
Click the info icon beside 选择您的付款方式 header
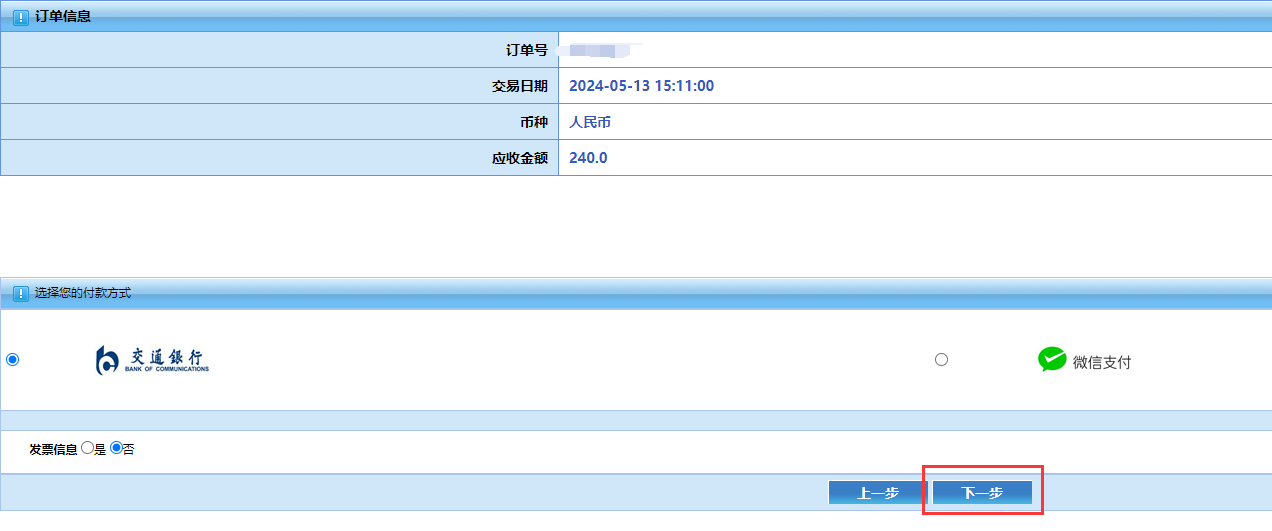(21, 294)
